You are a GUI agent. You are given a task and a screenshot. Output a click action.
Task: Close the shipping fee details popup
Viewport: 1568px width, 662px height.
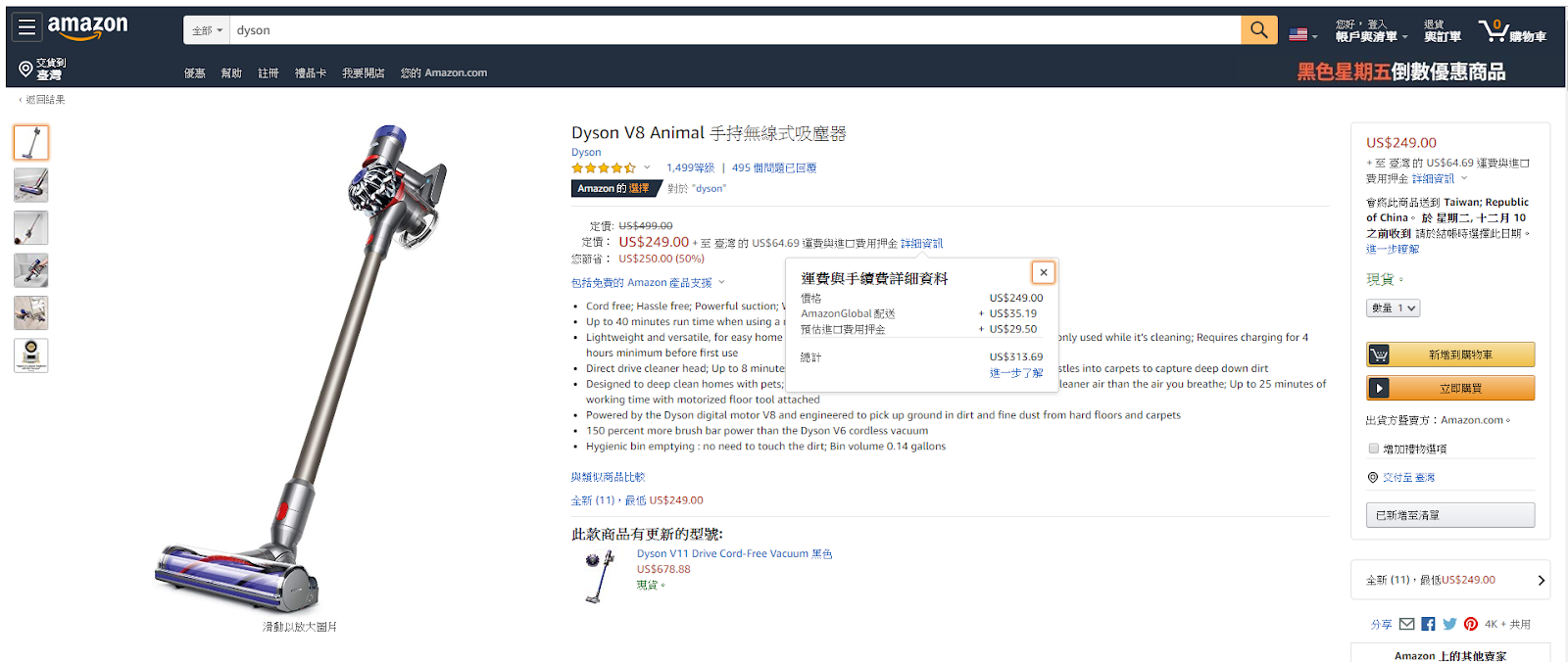[x=1043, y=272]
